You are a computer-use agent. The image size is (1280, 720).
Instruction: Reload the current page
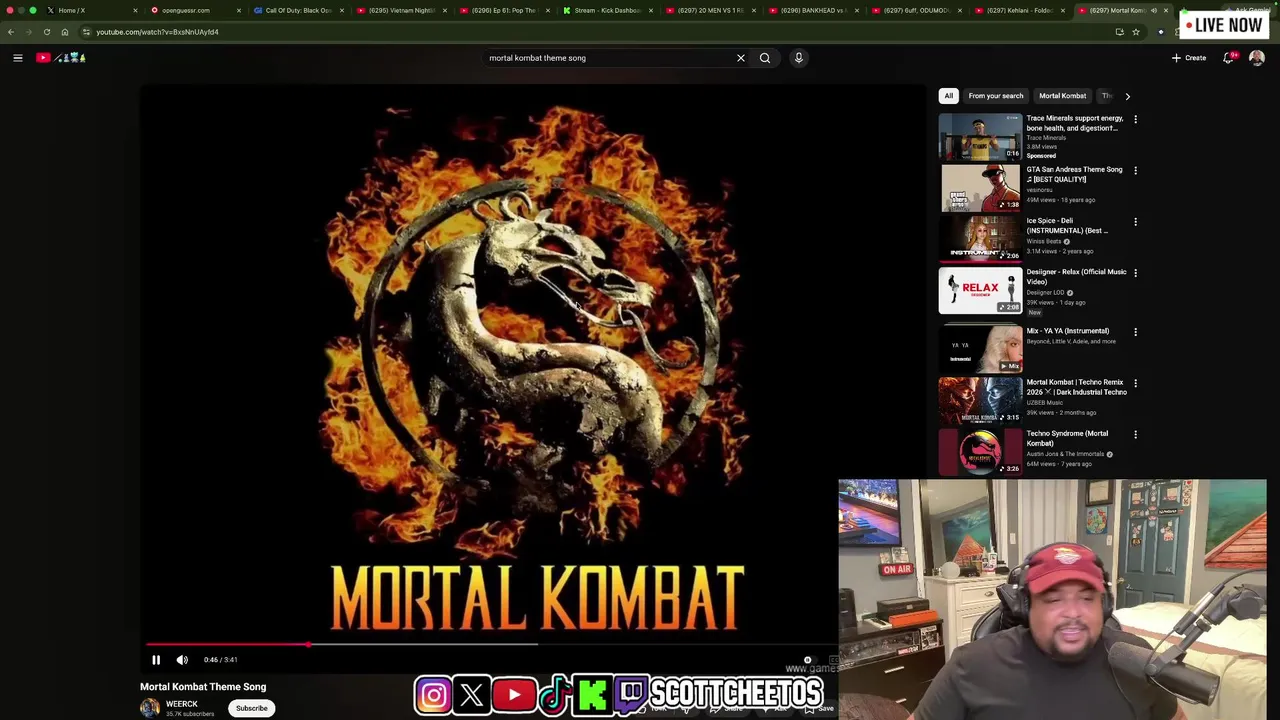pos(47,32)
